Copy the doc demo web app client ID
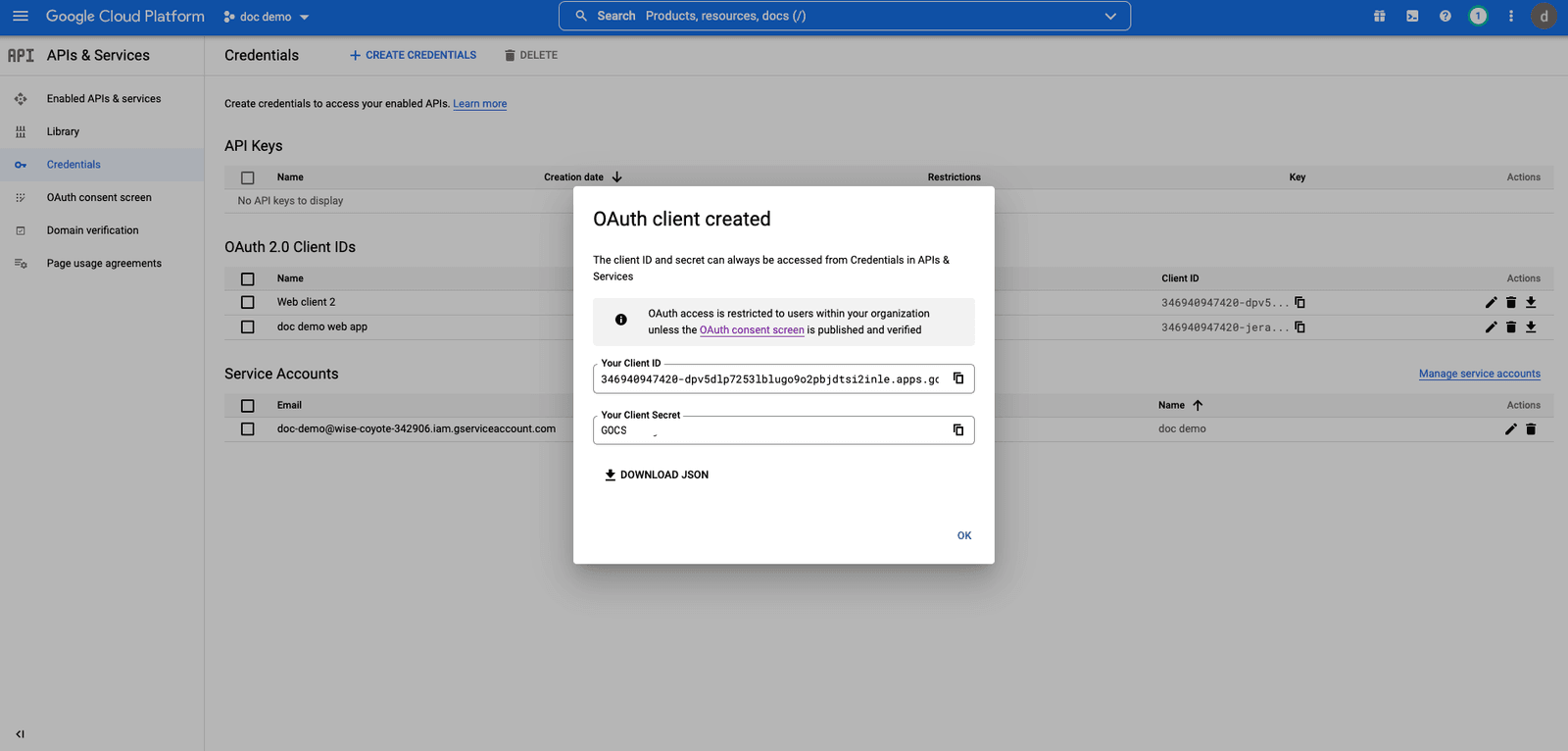 click(1299, 326)
